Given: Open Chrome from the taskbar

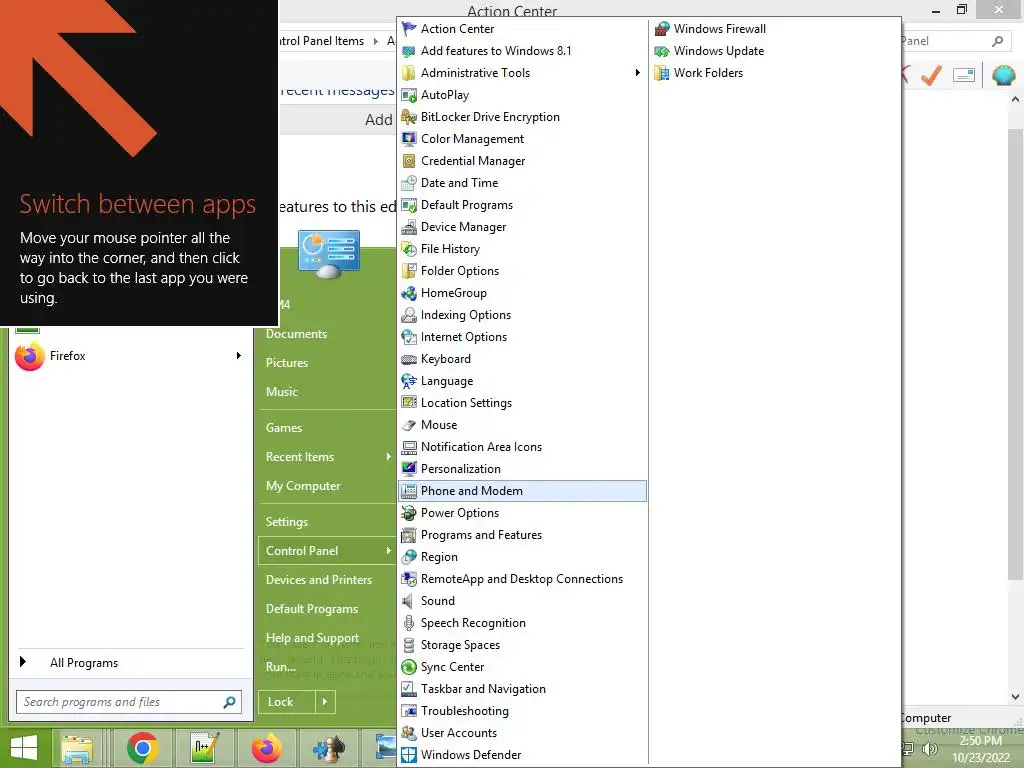Looking at the screenshot, I should point(142,748).
